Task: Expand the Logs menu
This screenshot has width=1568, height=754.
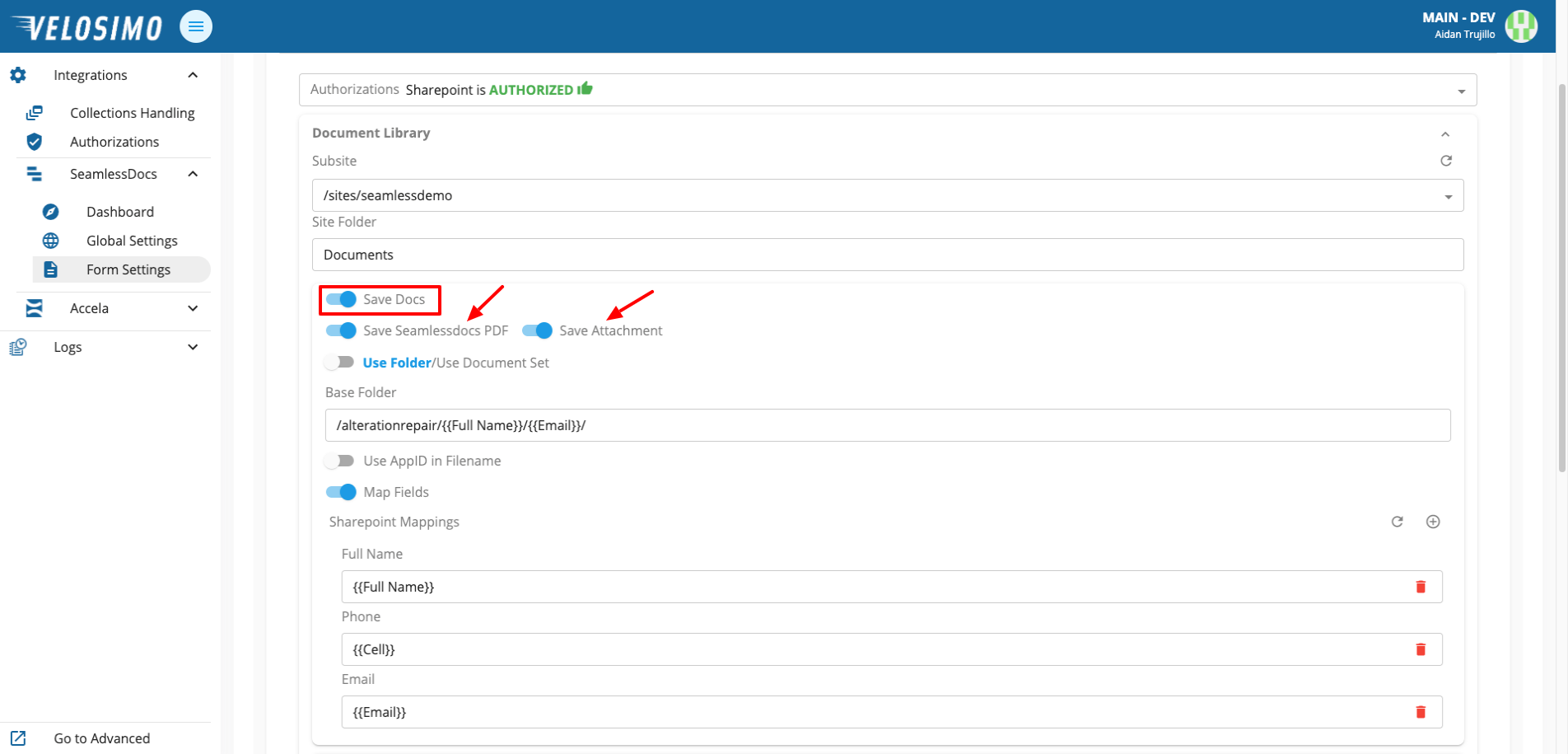Action: tap(193, 347)
